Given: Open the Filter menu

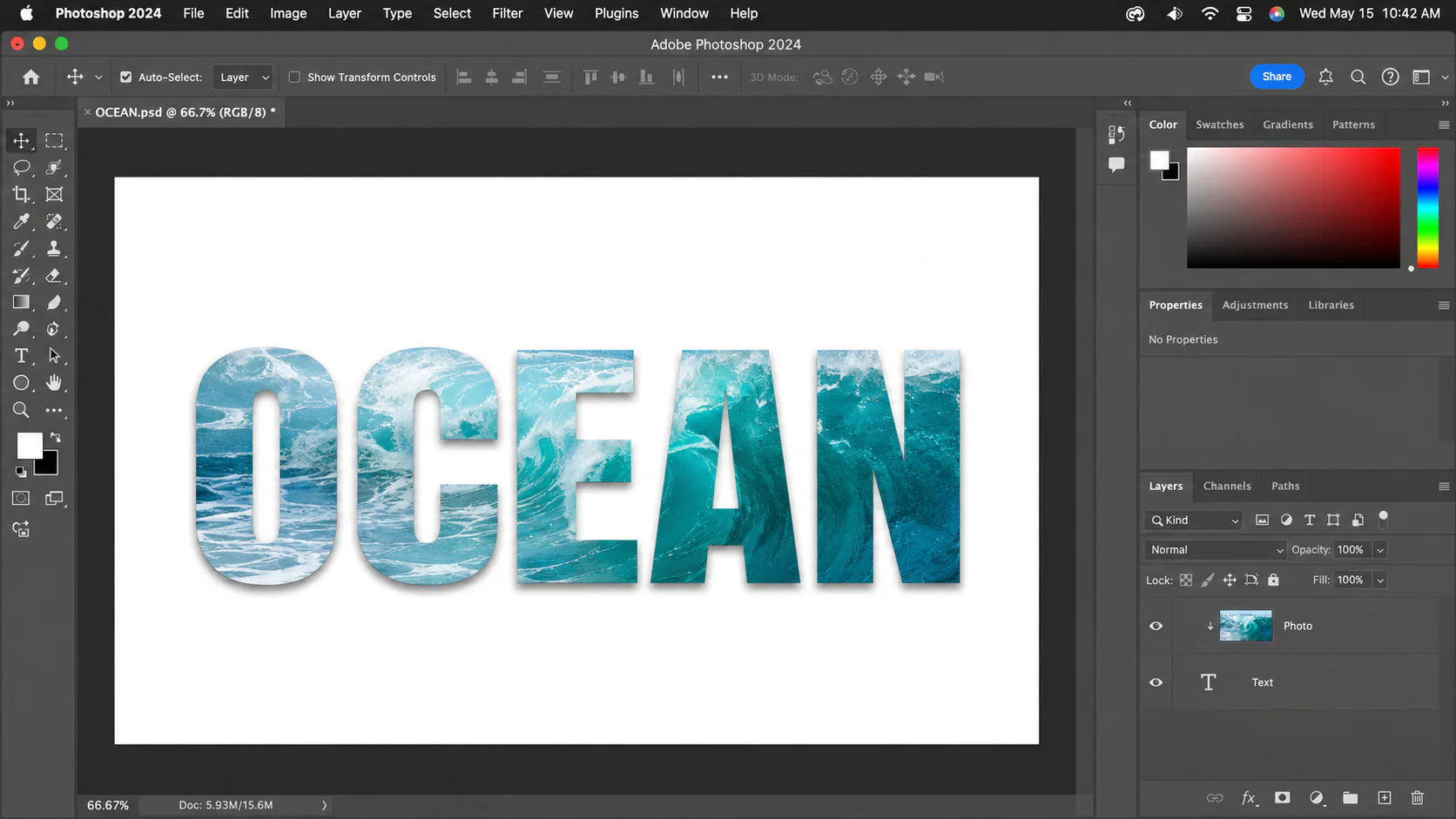Looking at the screenshot, I should pos(507,13).
